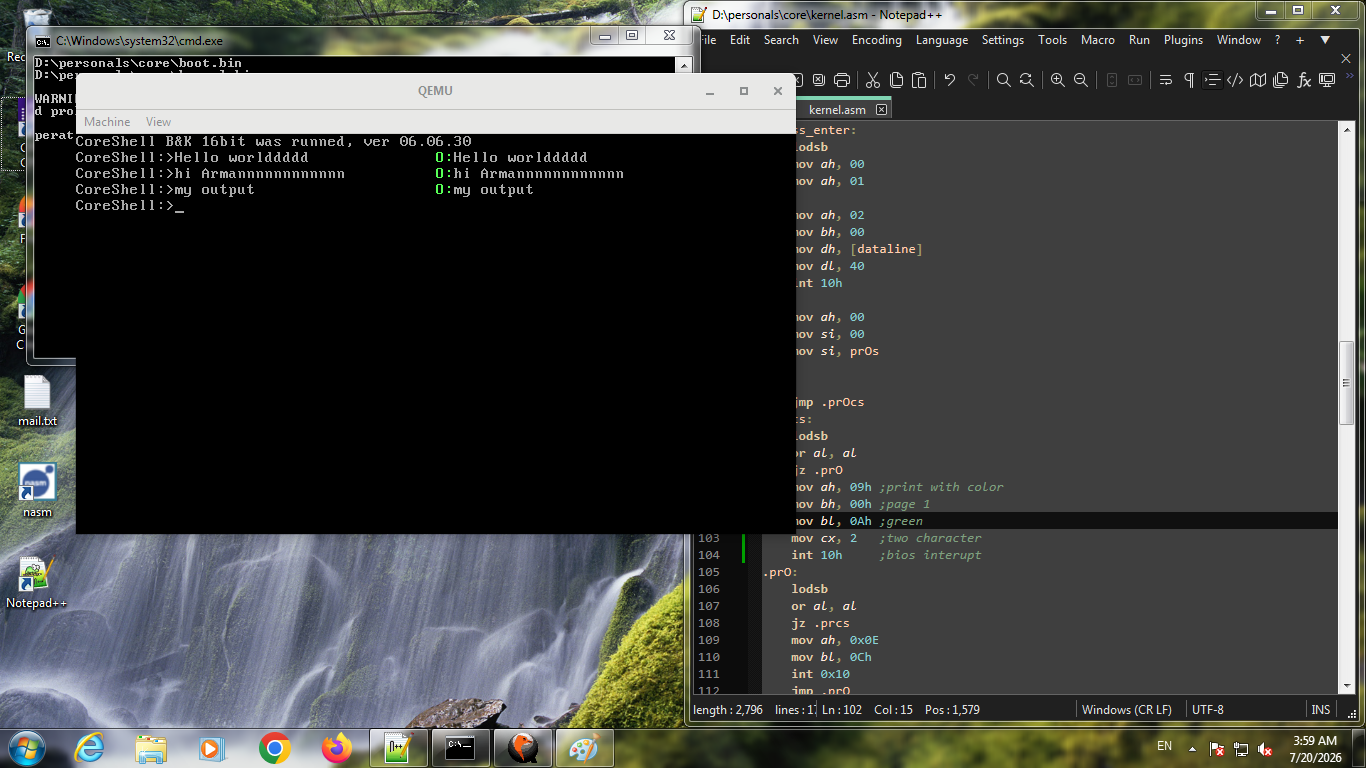Open the Plugins menu
1366x768 pixels.
(1183, 40)
